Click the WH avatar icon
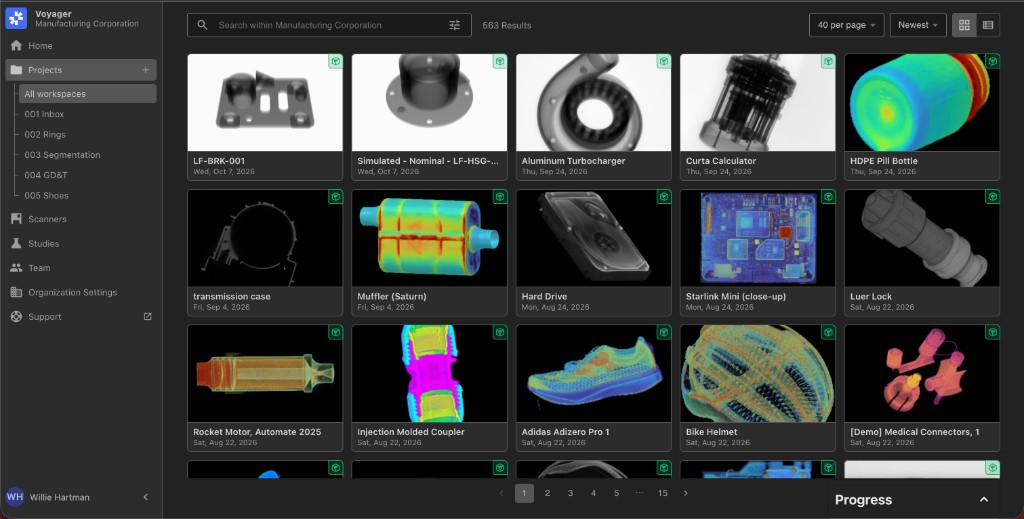The height and width of the screenshot is (519, 1024). click(x=15, y=497)
